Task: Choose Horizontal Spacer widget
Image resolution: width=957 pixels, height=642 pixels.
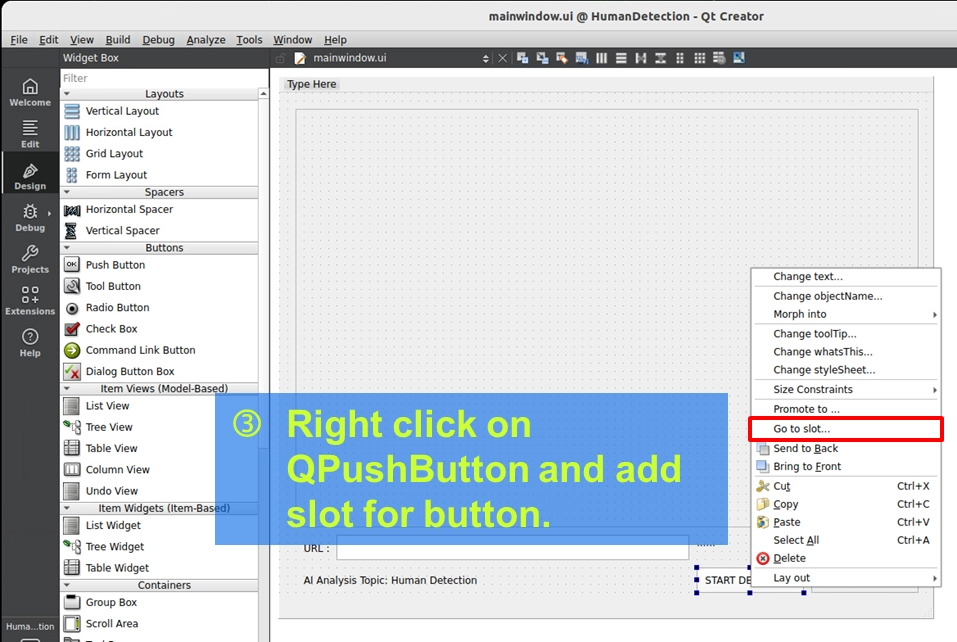Action: click(129, 209)
